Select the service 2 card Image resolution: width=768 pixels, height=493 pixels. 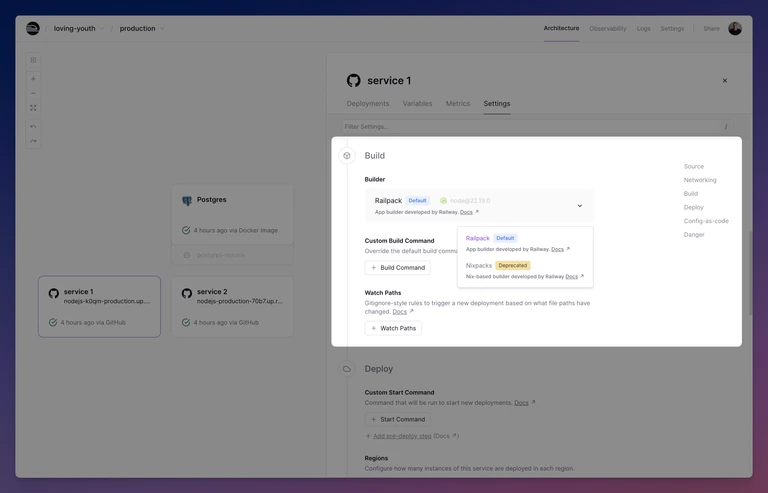[233, 306]
